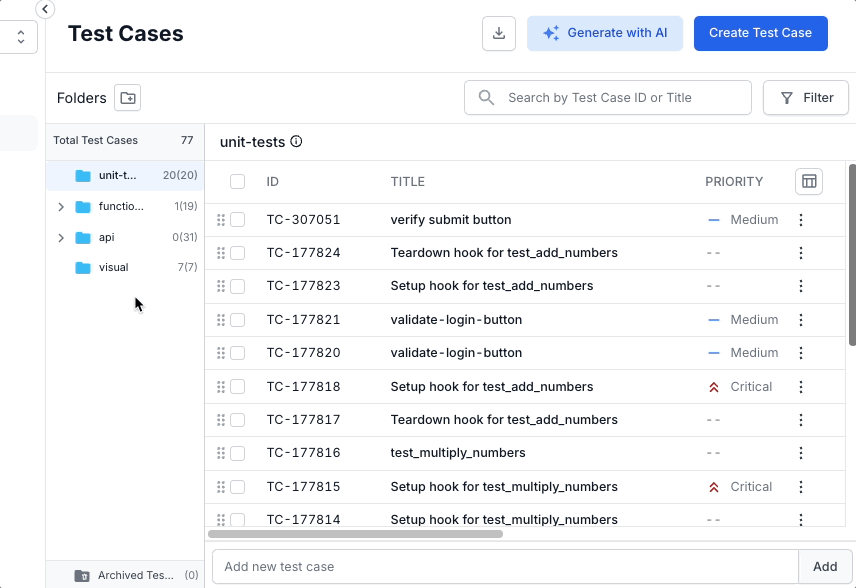This screenshot has height=588, width=856.
Task: Select the visual folder
Action: point(113,268)
